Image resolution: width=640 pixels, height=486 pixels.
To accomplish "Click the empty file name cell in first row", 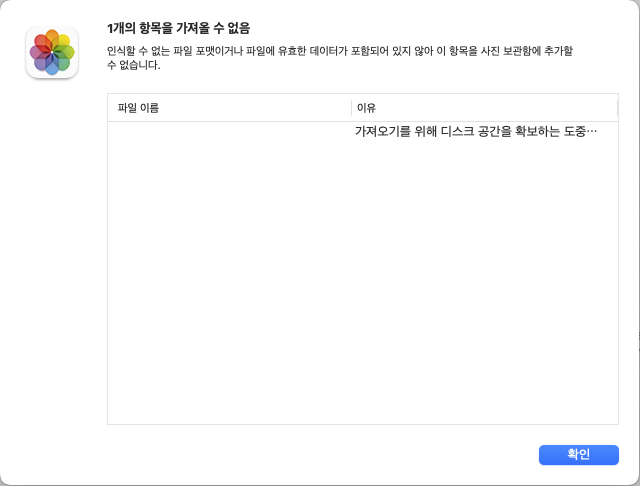I will [228, 131].
